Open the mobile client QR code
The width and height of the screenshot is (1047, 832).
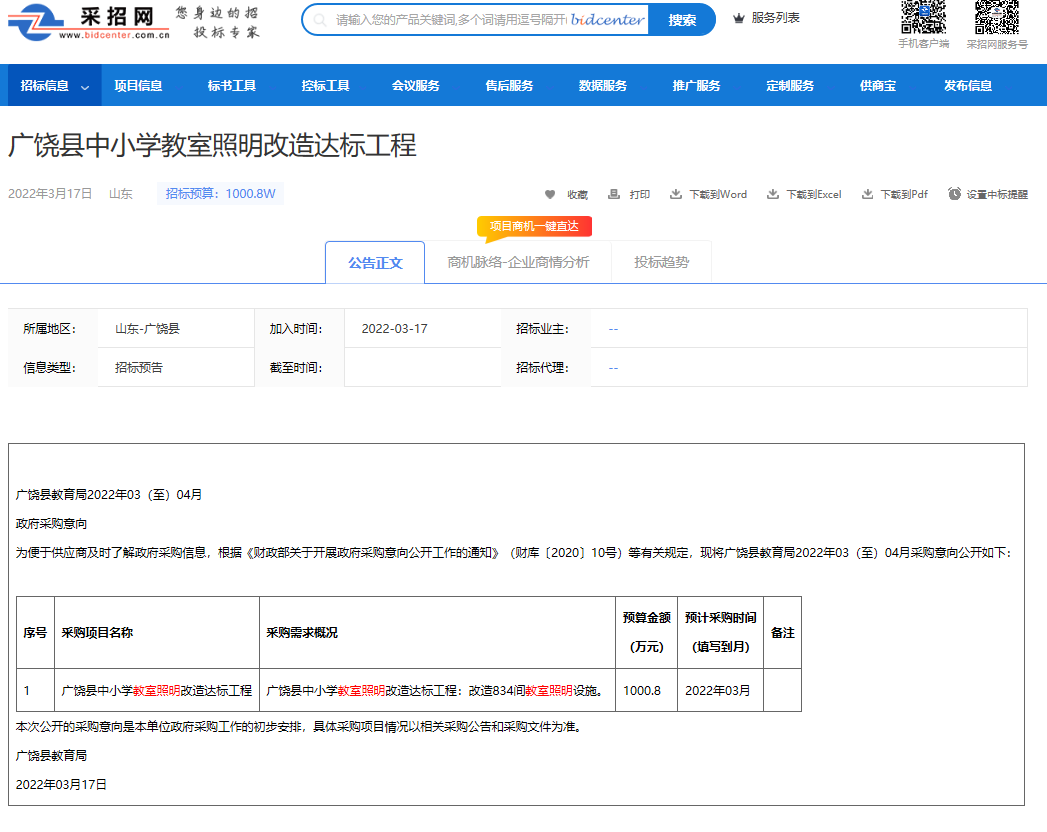923,17
